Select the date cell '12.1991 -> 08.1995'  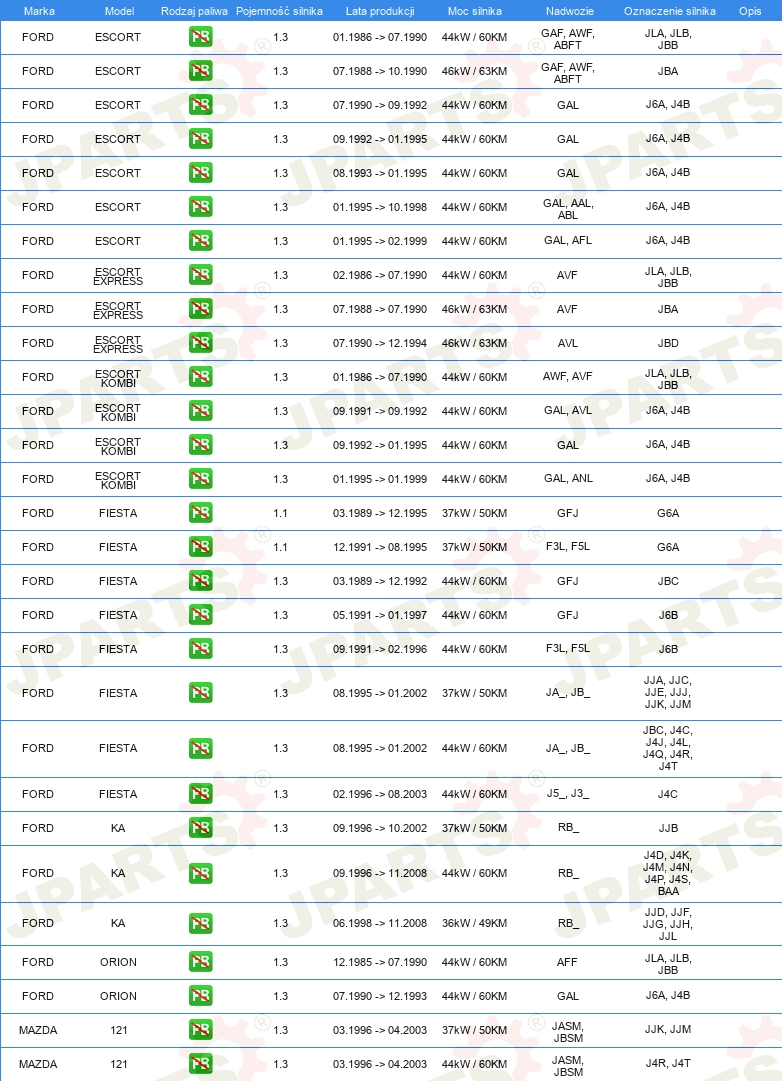point(380,547)
